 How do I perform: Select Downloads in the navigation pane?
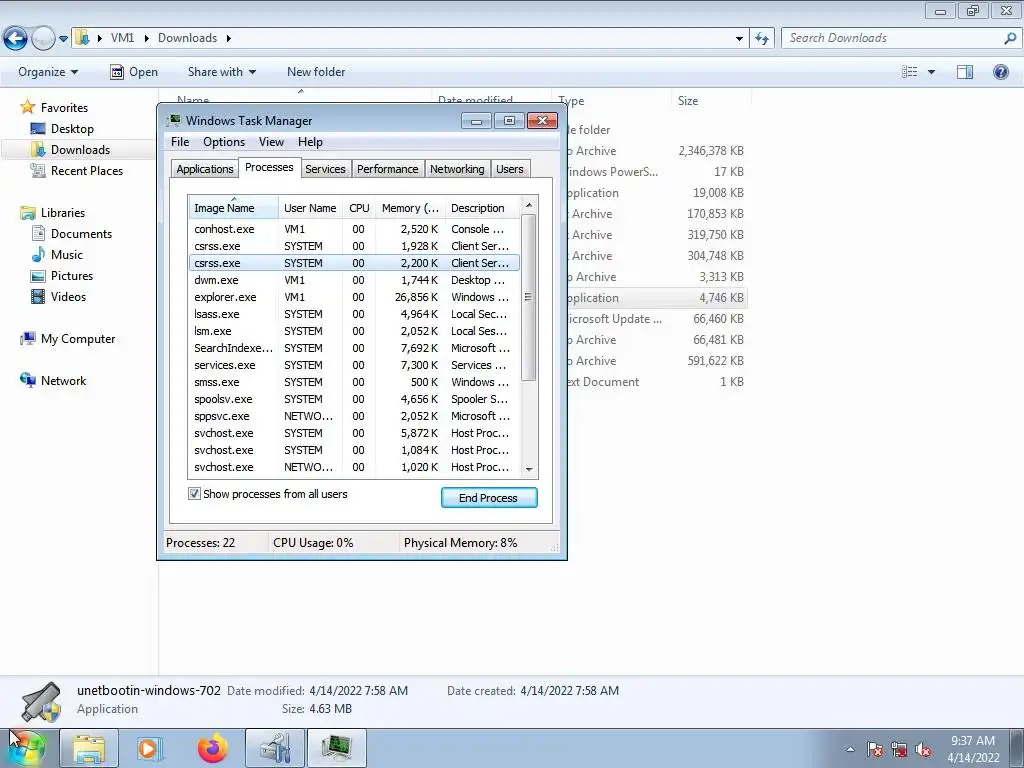pos(71,150)
